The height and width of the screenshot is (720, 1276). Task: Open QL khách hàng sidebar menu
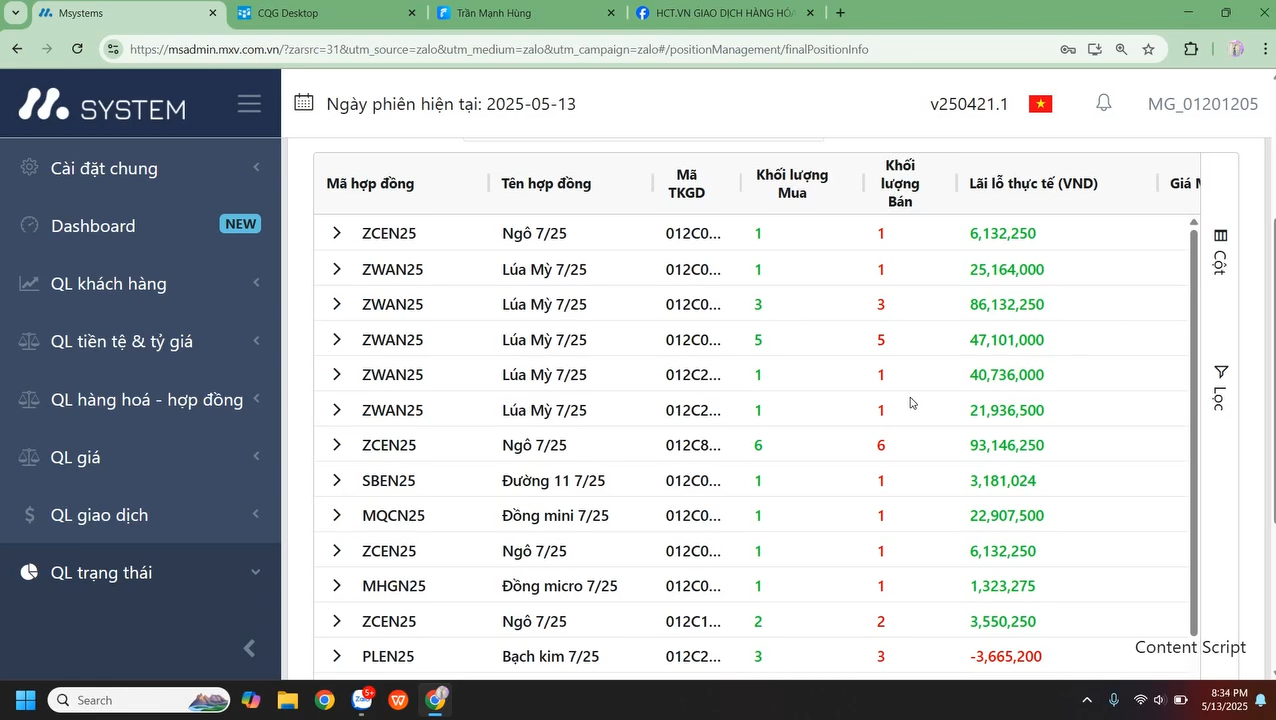[108, 284]
